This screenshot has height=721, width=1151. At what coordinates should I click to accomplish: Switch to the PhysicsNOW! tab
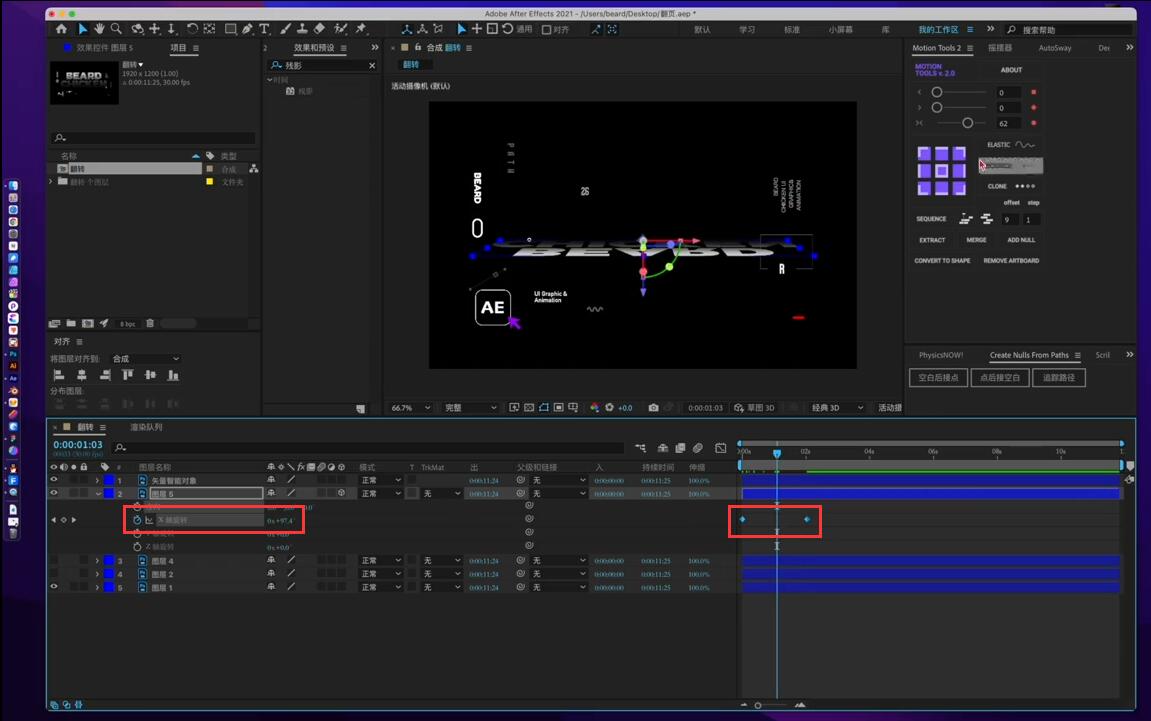pyautogui.click(x=940, y=355)
